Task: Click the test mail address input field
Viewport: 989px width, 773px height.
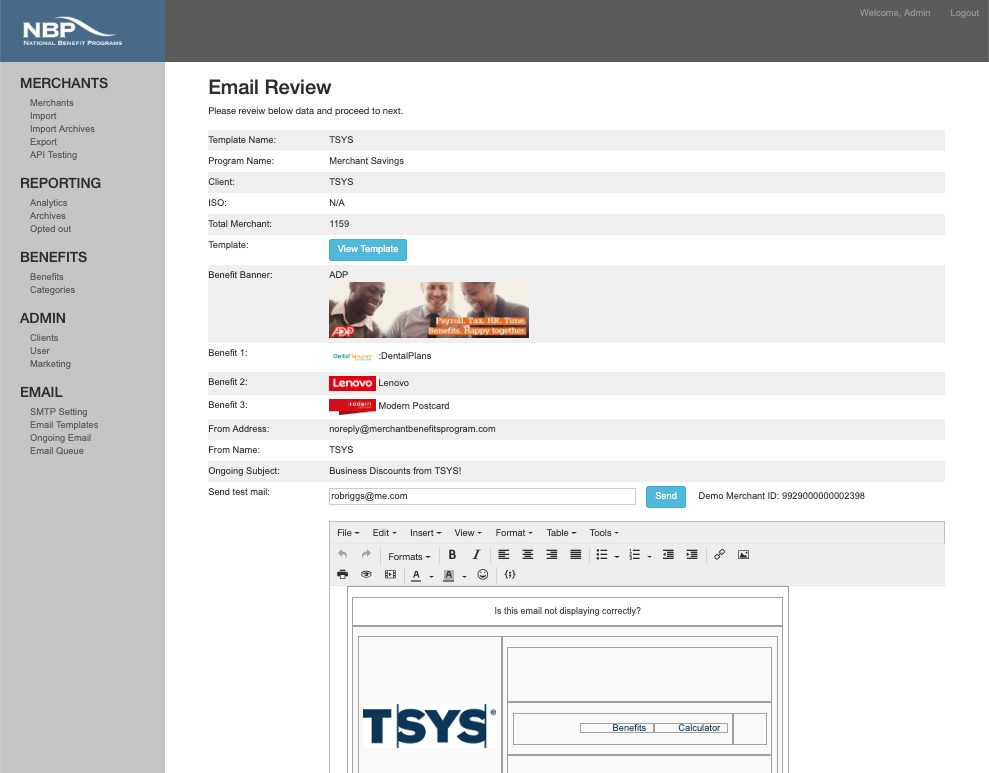Action: tap(482, 496)
